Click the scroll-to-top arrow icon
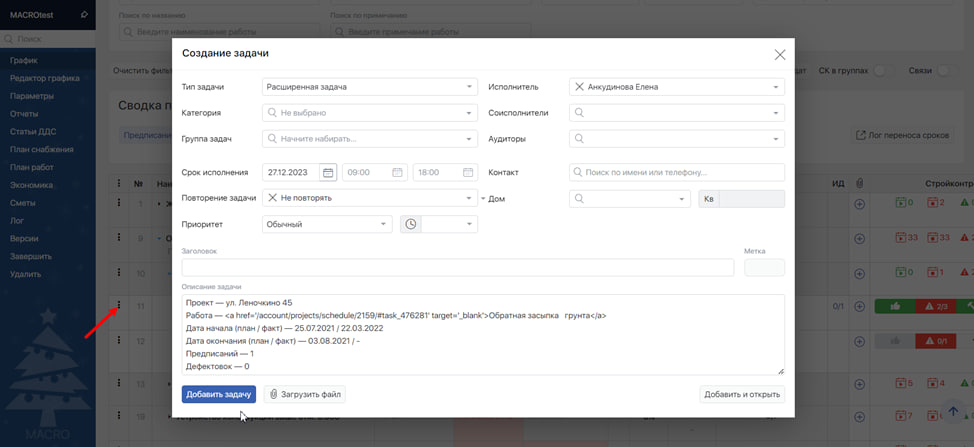The image size is (974, 447). 954,412
